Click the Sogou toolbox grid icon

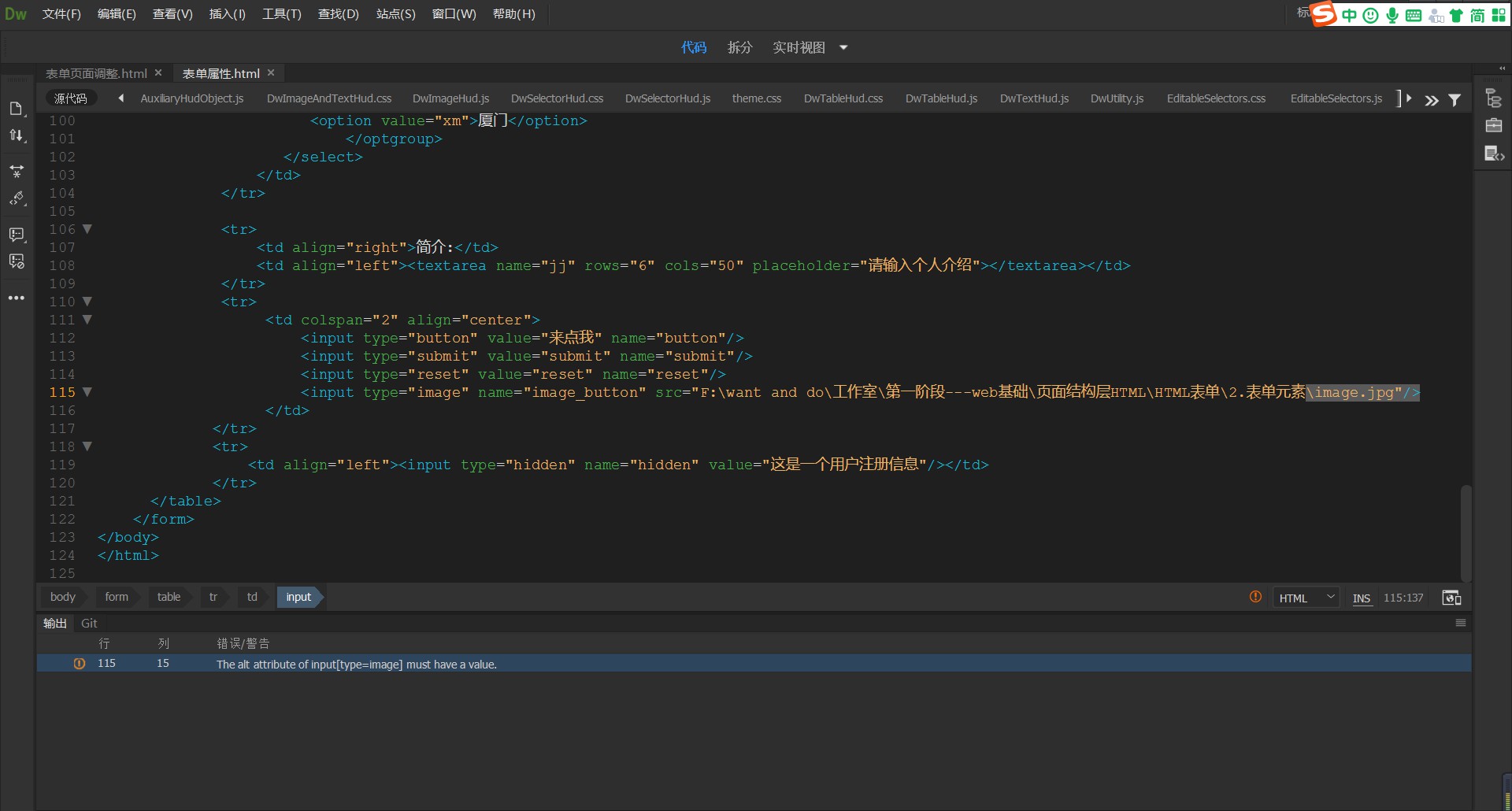(x=1499, y=15)
